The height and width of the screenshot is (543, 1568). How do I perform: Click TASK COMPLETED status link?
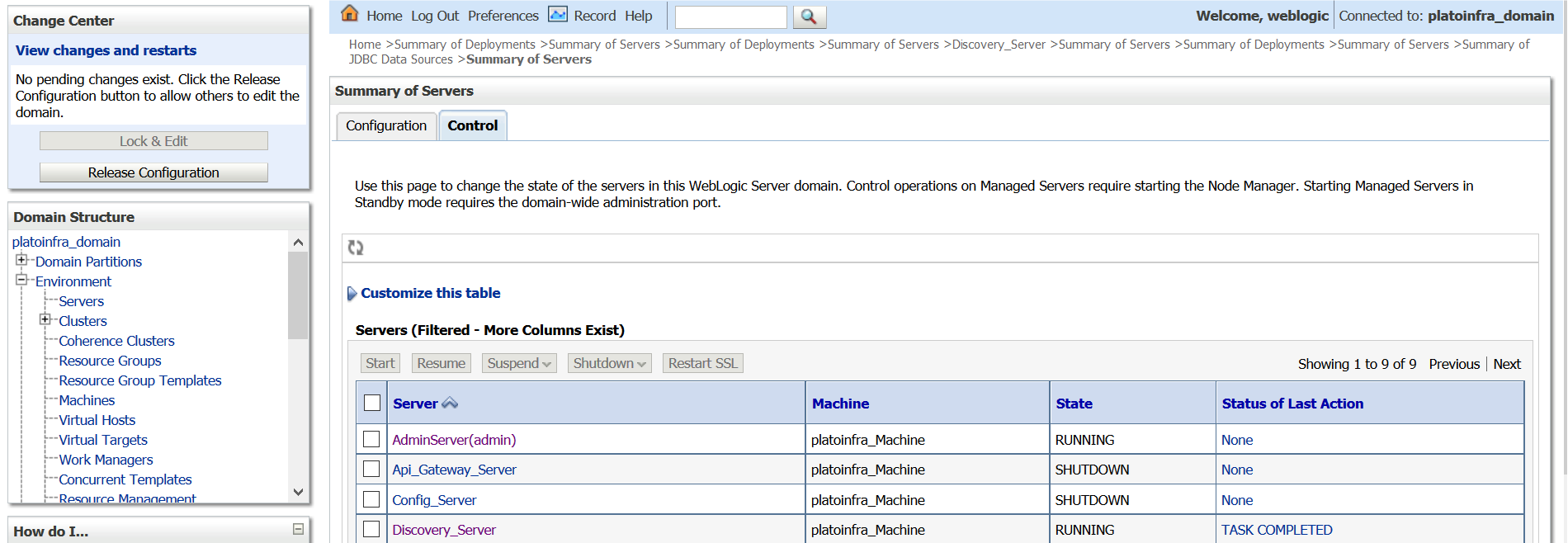(x=1277, y=530)
